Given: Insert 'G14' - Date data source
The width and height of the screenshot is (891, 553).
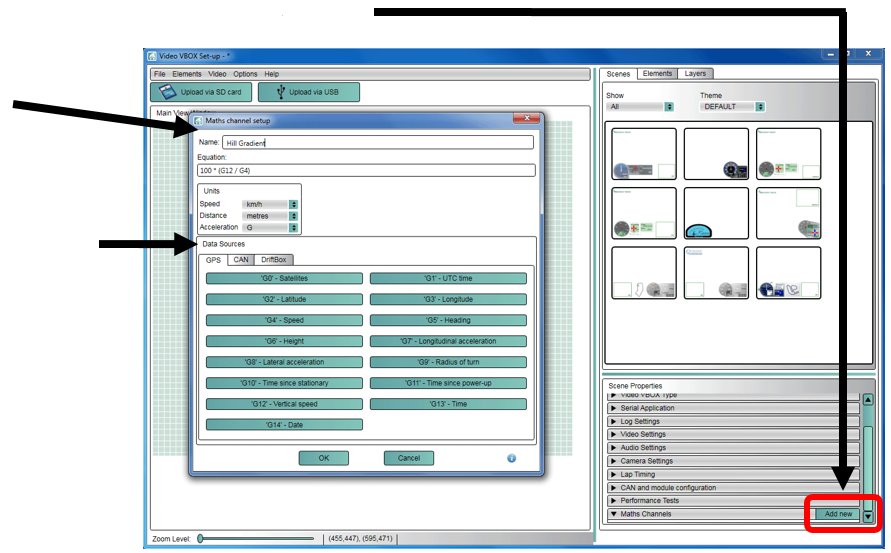Looking at the screenshot, I should (x=284, y=425).
